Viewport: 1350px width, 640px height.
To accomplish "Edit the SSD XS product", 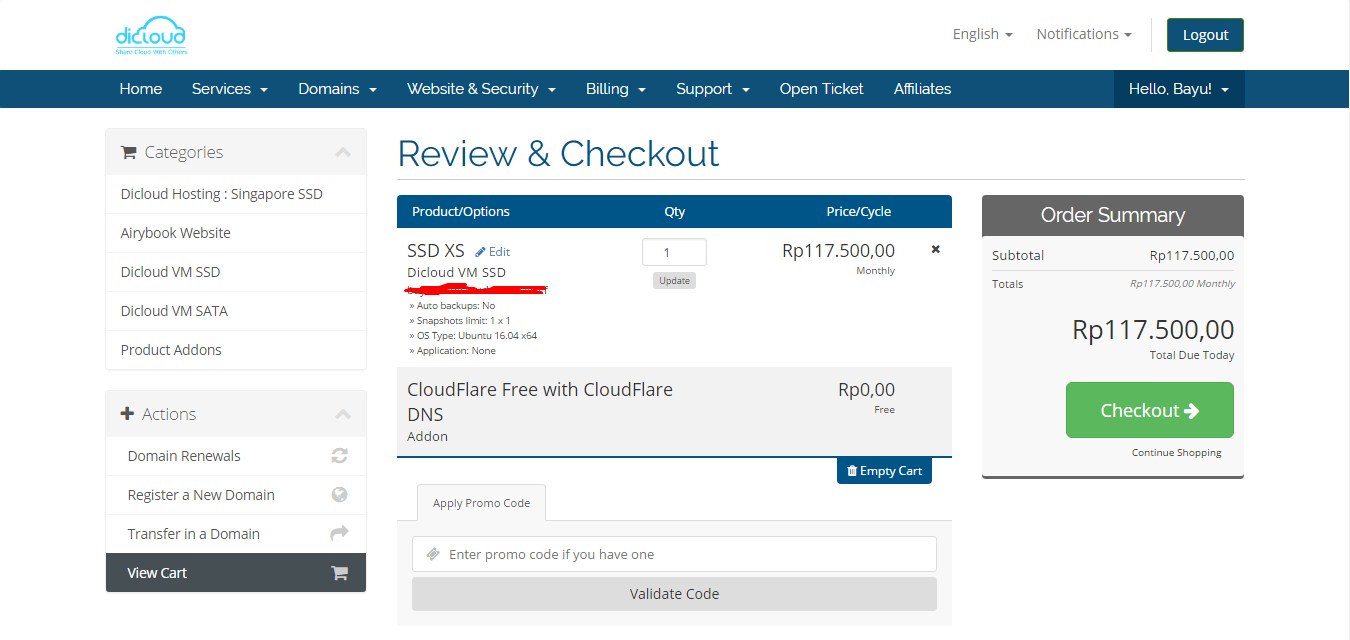I will point(492,252).
